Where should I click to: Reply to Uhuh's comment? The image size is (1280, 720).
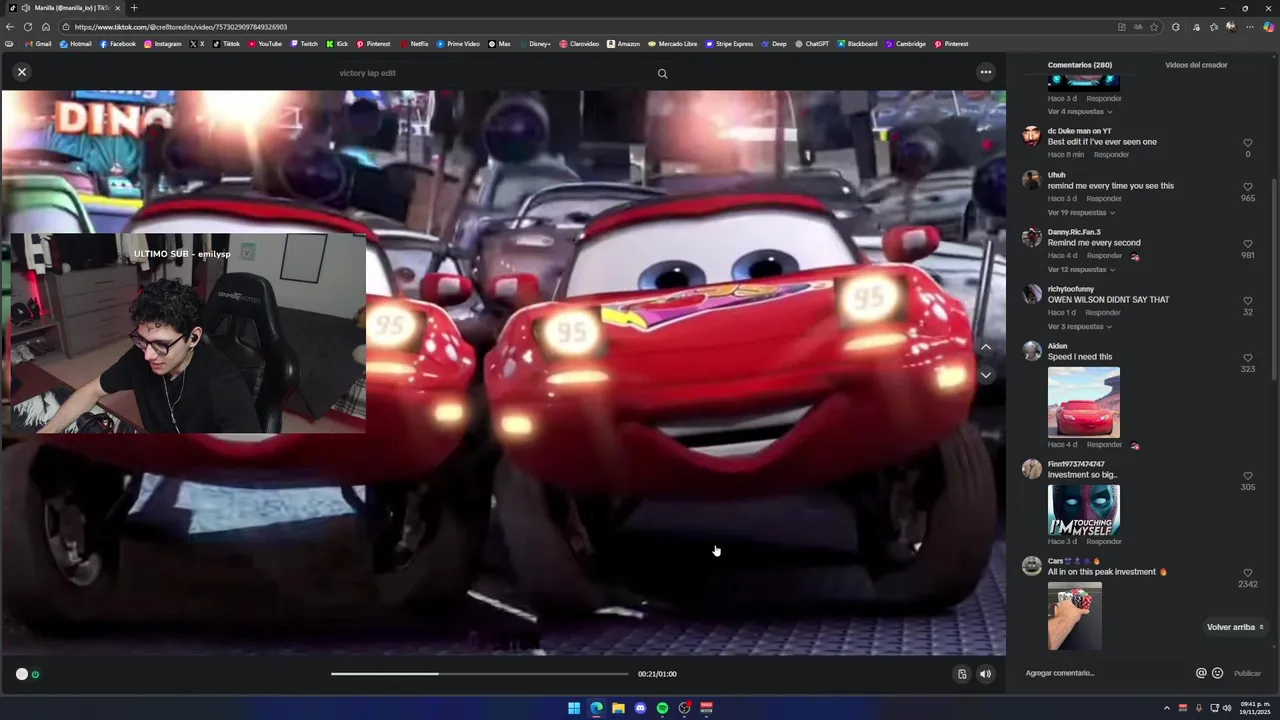[x=1104, y=199]
